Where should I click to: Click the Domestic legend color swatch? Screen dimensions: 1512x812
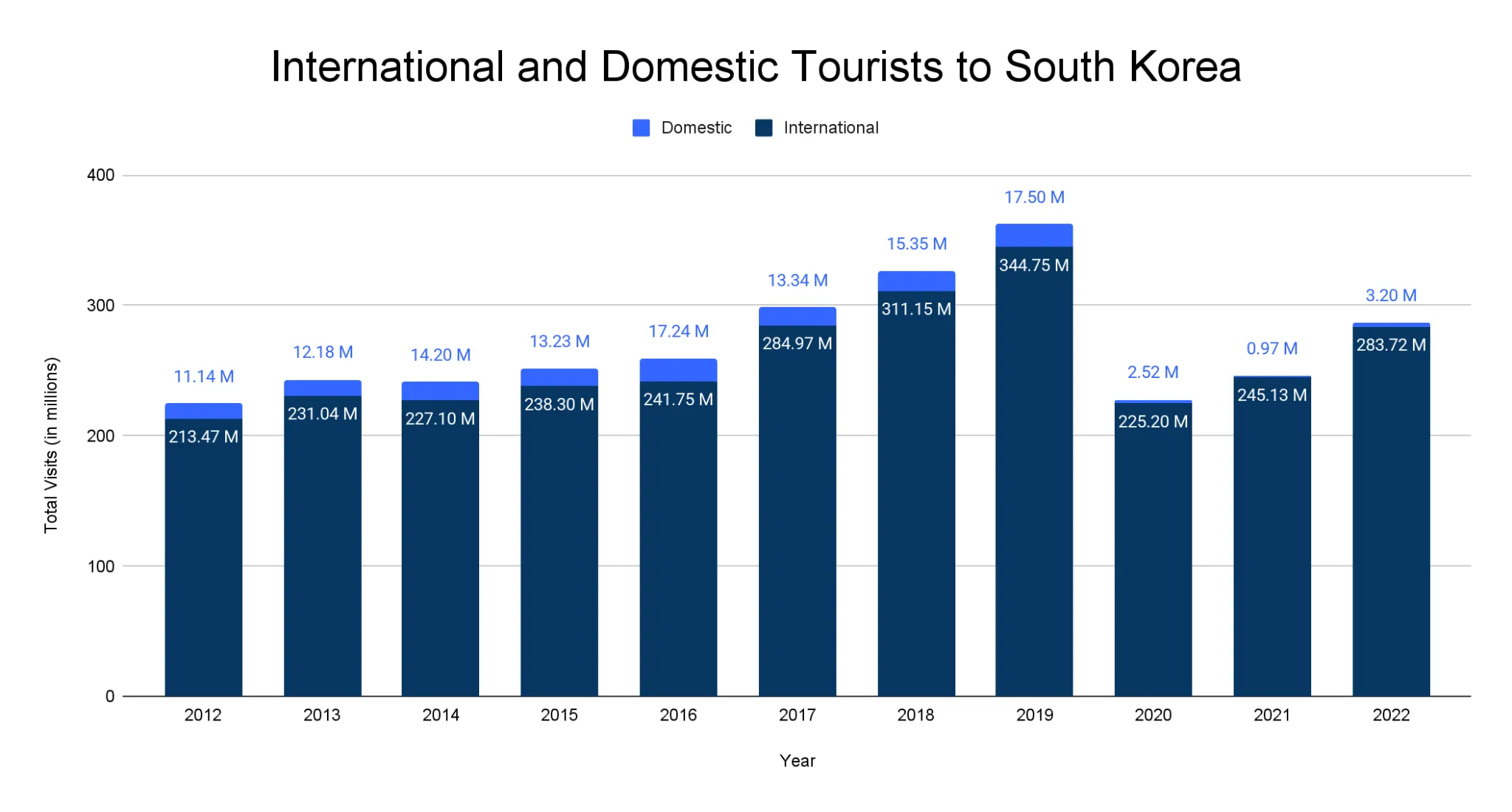click(x=641, y=128)
